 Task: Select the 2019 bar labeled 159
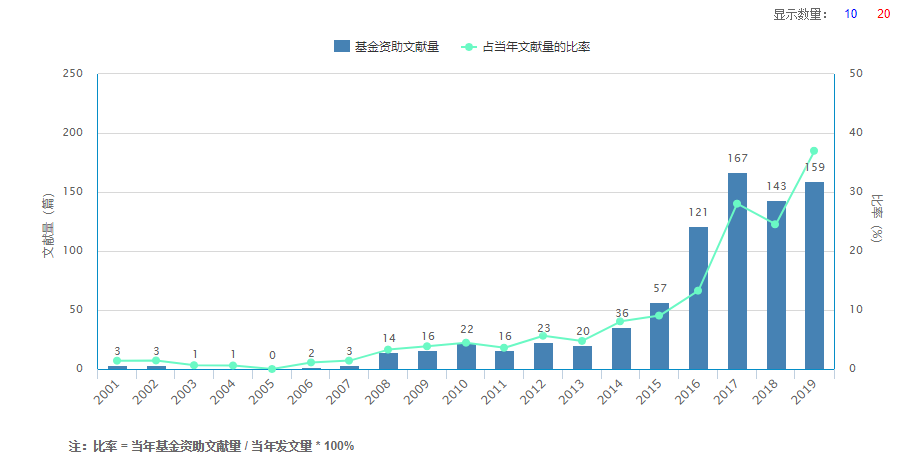814,276
